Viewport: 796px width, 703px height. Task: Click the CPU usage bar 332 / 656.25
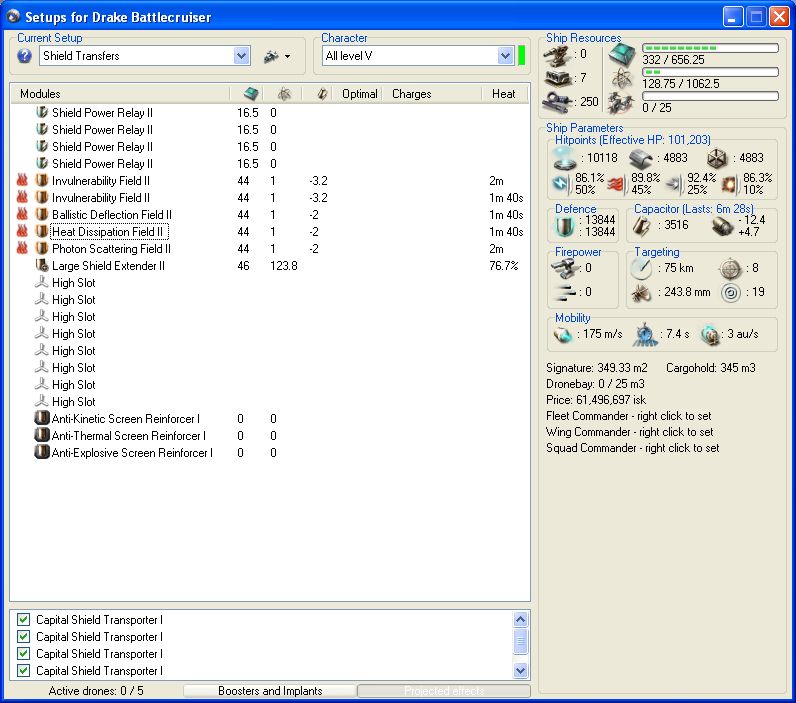[x=710, y=48]
